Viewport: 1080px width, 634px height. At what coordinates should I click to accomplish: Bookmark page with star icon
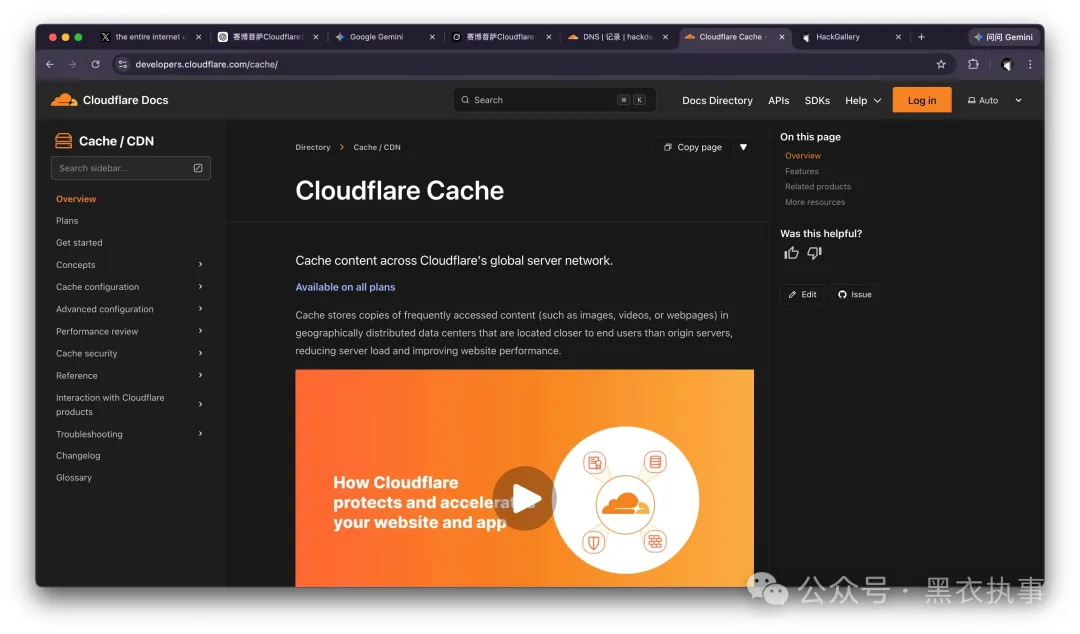tap(941, 64)
